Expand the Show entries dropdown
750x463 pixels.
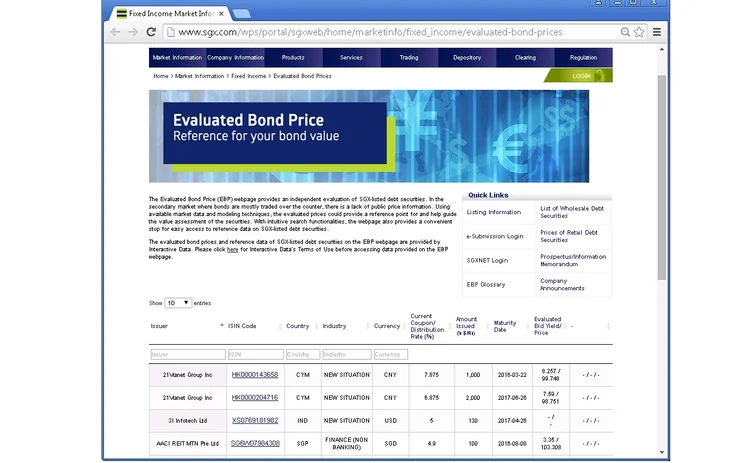click(x=178, y=303)
